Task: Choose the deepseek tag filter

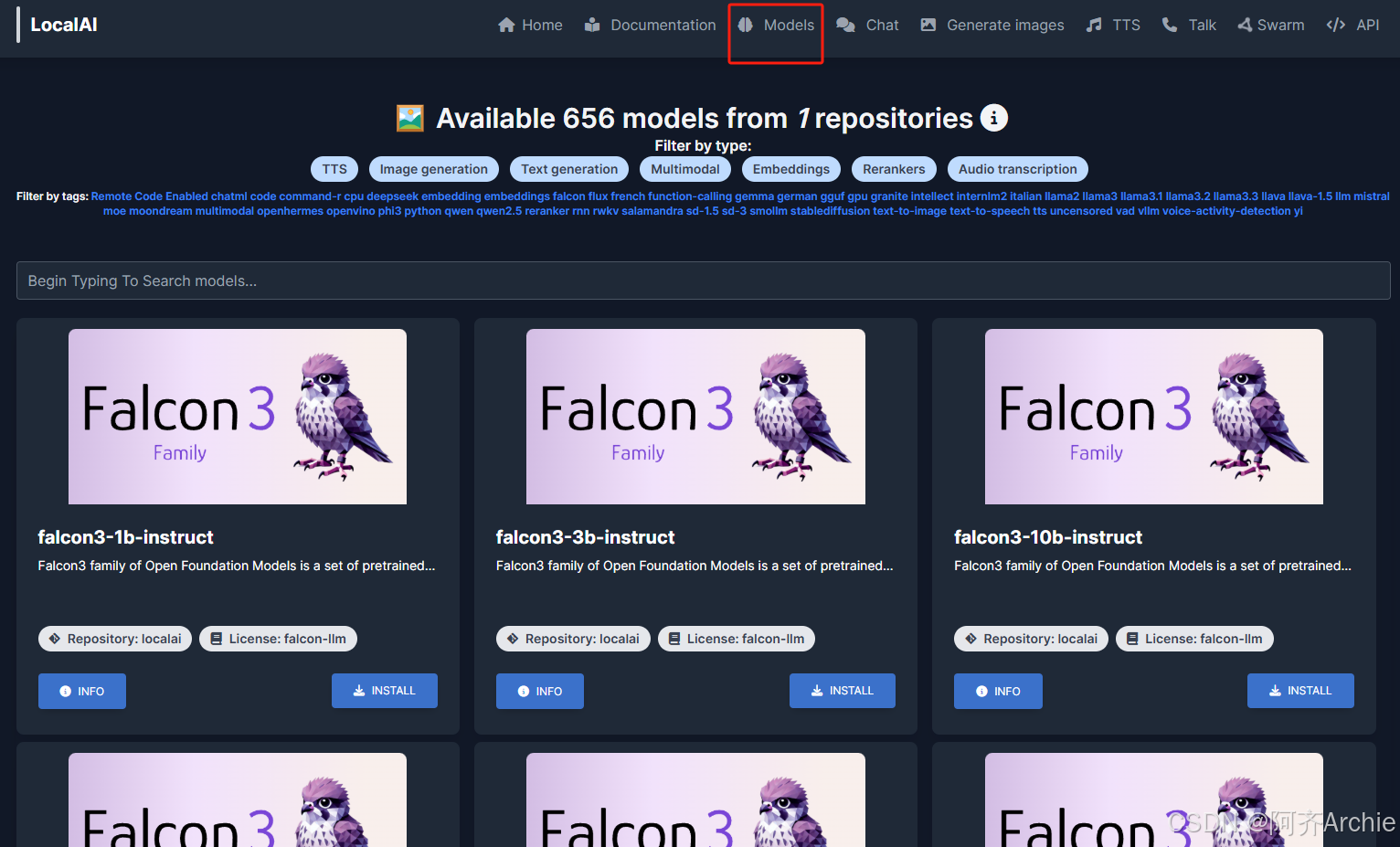Action: pos(393,196)
